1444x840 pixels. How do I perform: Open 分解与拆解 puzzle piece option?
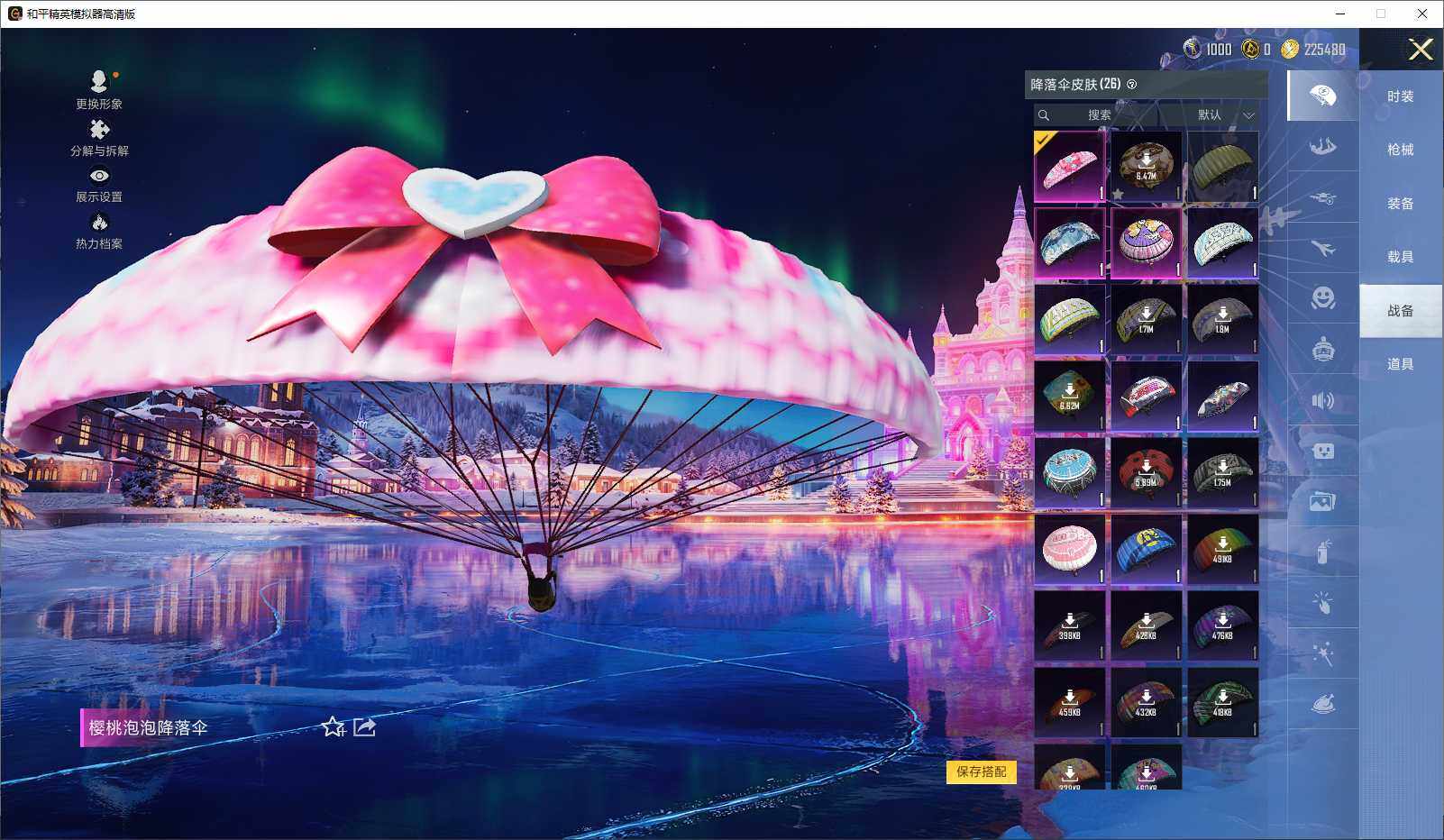click(99, 138)
